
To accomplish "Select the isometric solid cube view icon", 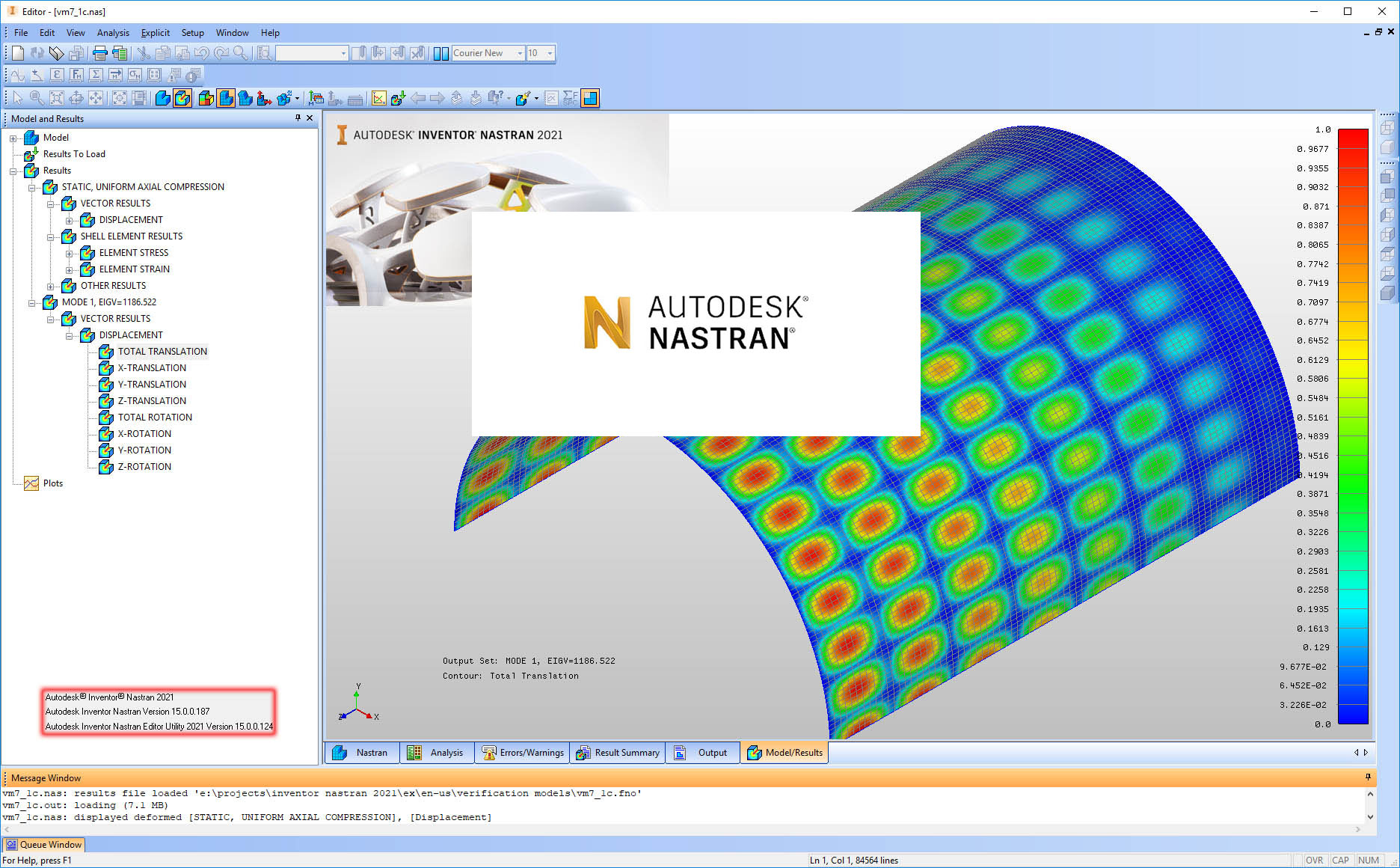I will pyautogui.click(x=1387, y=294).
